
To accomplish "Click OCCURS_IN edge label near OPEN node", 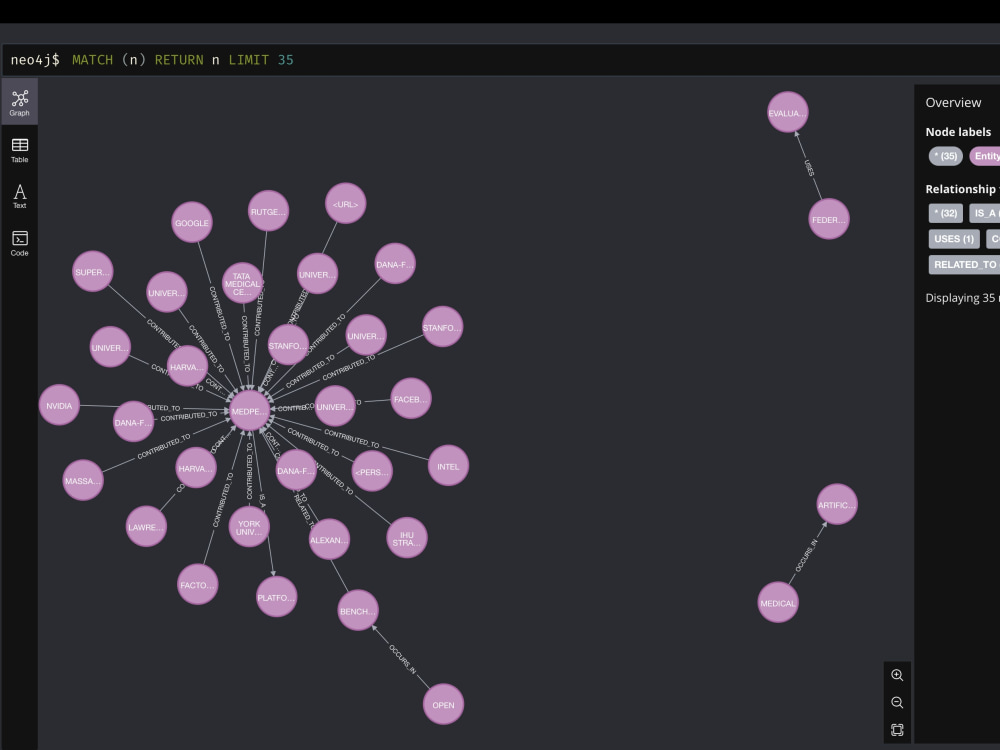I will tap(402, 659).
